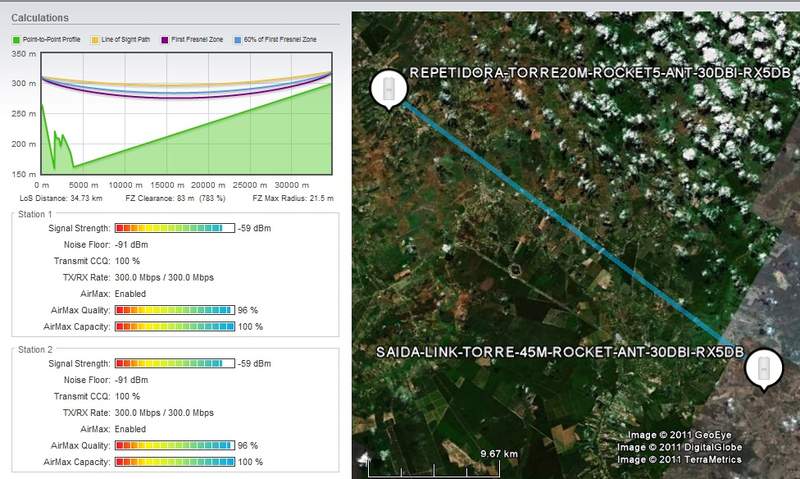Click Station 2 signal value -59 dBm

point(255,363)
